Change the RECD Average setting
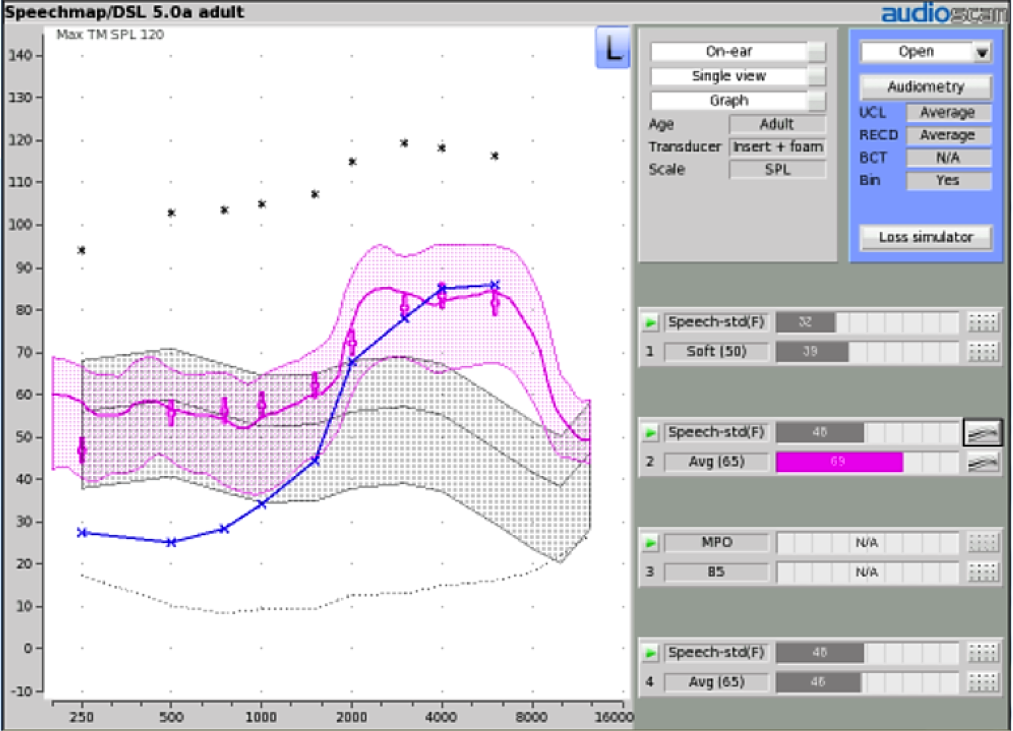Viewport: 1013px width, 731px height. [x=948, y=135]
